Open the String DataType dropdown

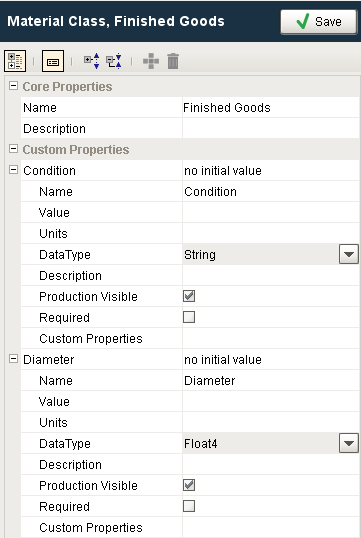[349, 254]
